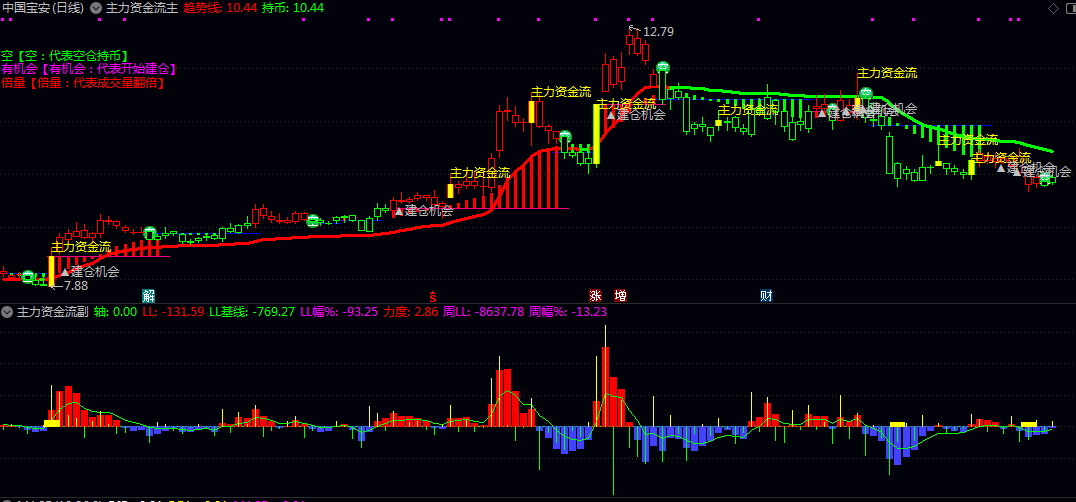Open the 增 event marker
This screenshot has height=502, width=1076.
pos(620,296)
